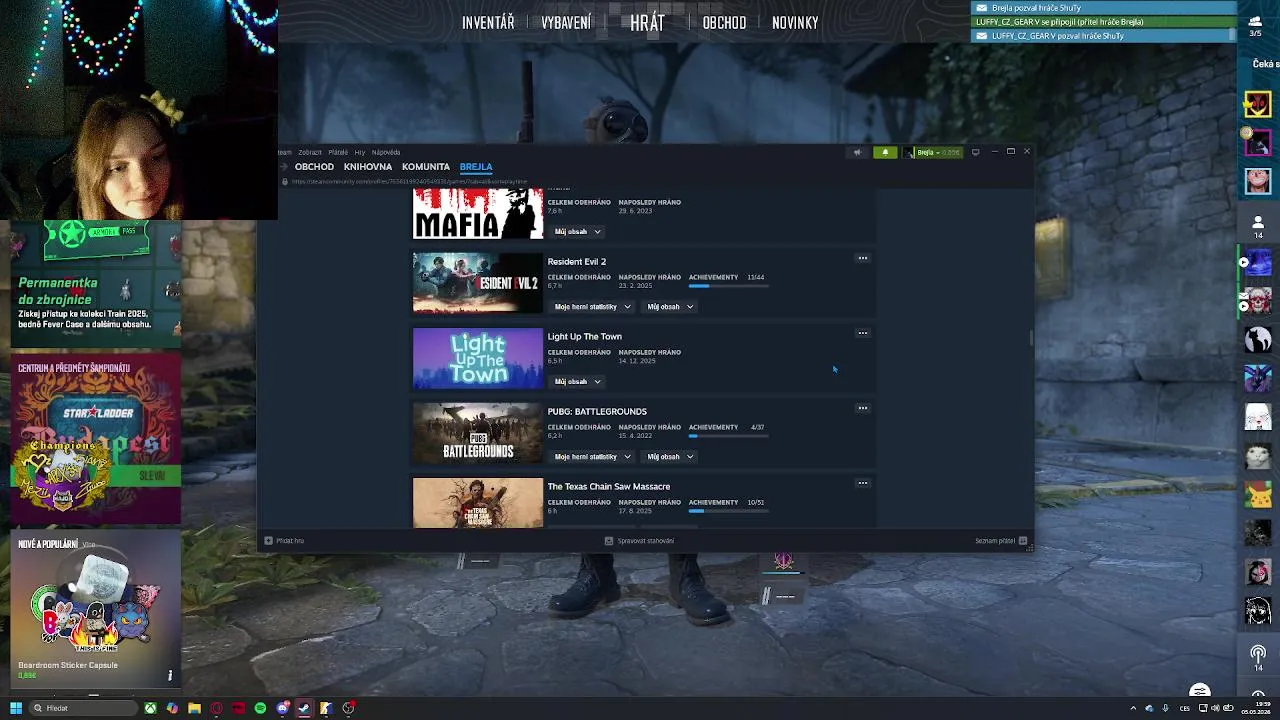
Task: Go to Steam KNIHOVNA section
Action: [367, 167]
